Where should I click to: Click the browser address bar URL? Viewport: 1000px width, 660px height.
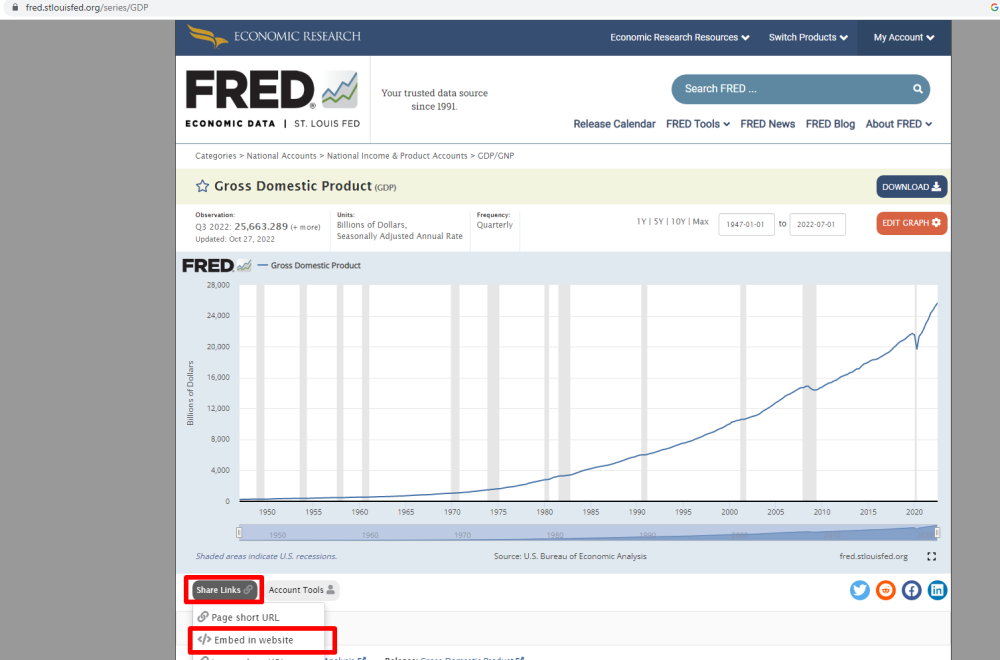(87, 8)
